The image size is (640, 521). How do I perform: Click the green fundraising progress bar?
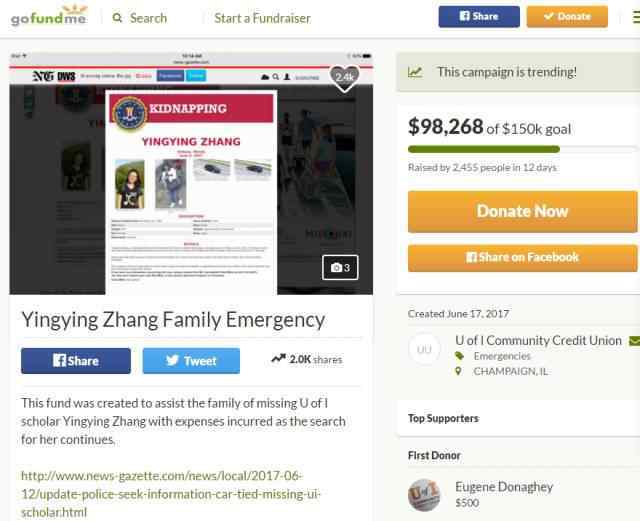tap(484, 149)
